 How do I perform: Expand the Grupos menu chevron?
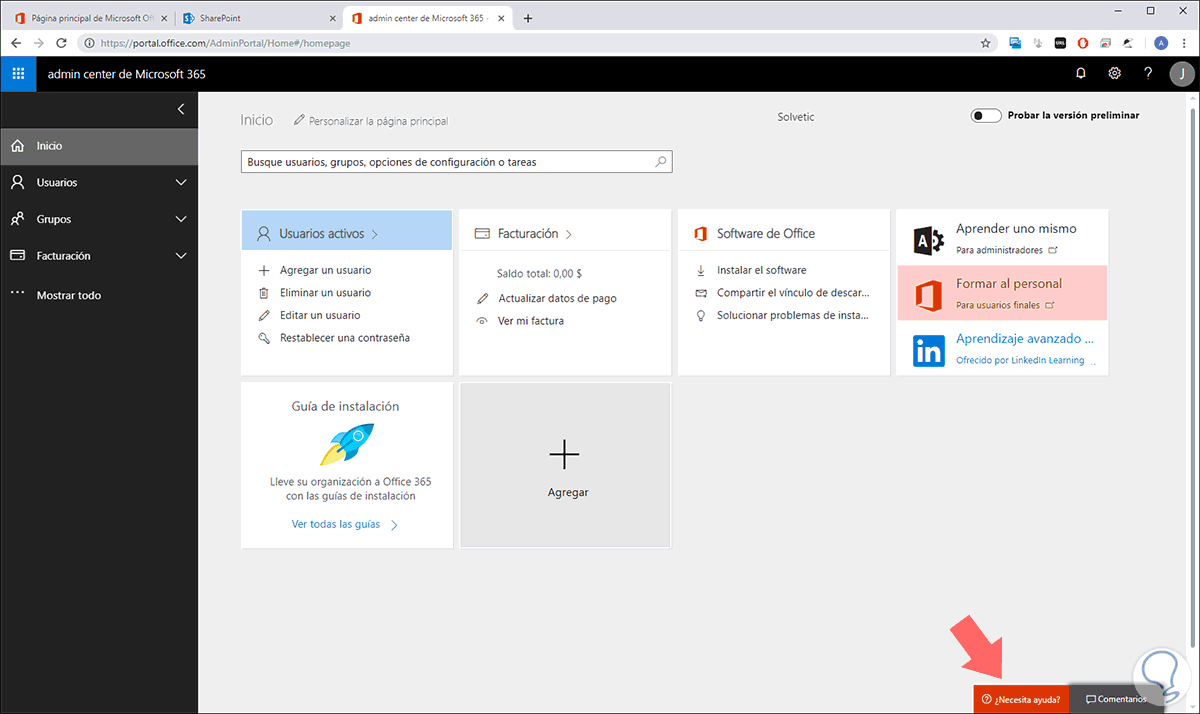[181, 219]
